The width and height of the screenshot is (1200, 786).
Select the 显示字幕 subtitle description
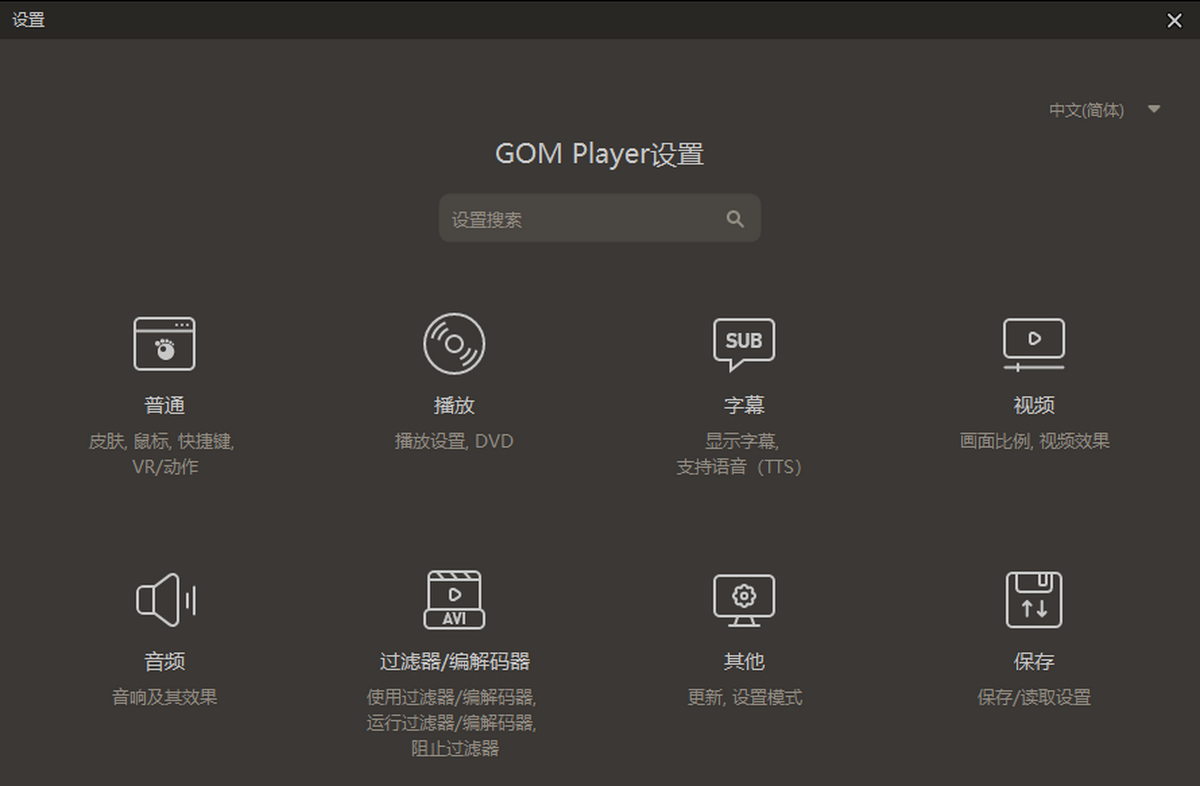pos(743,440)
